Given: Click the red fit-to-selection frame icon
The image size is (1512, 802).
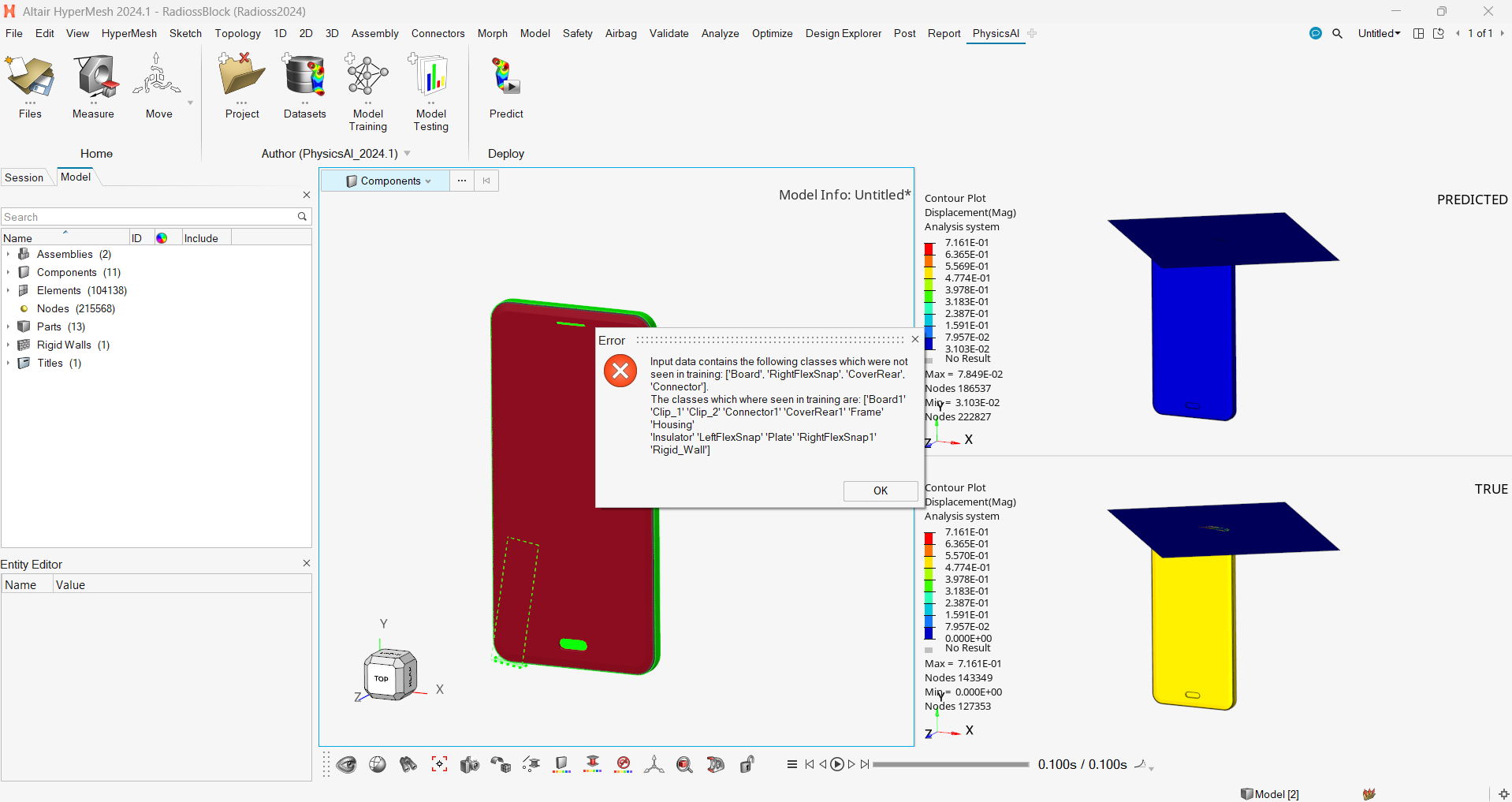Looking at the screenshot, I should click(439, 764).
